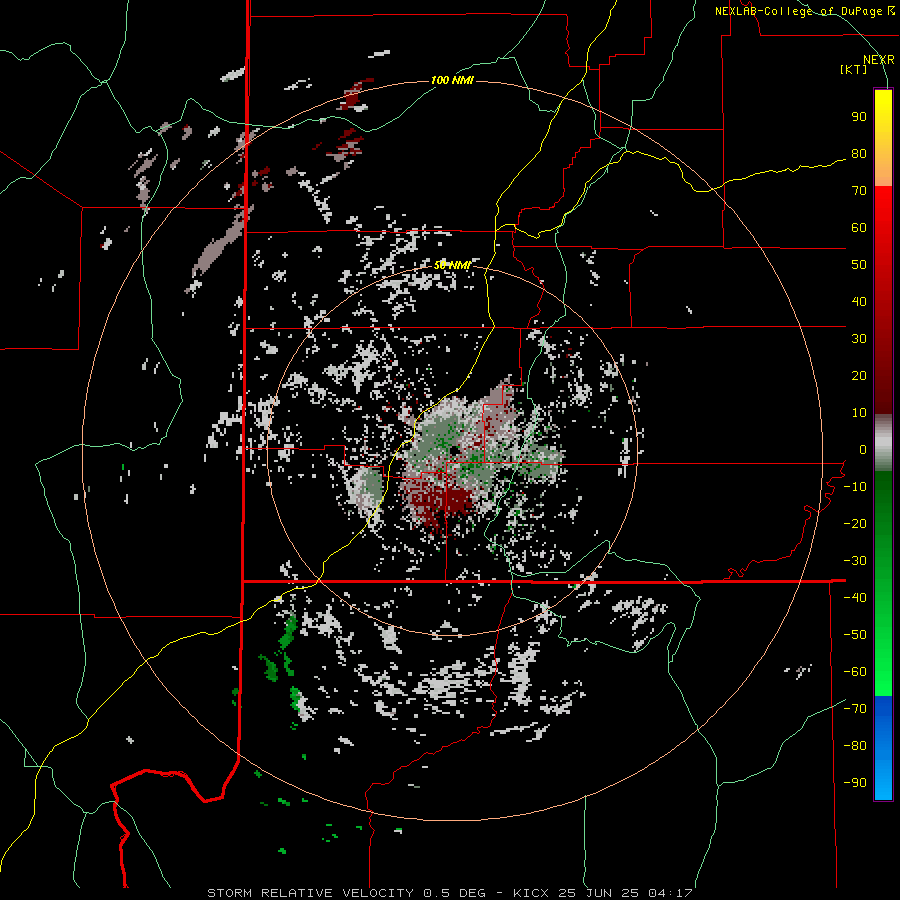900x900 pixels.
Task: Click the -80 value on the velocity scale
Action: coord(855,746)
